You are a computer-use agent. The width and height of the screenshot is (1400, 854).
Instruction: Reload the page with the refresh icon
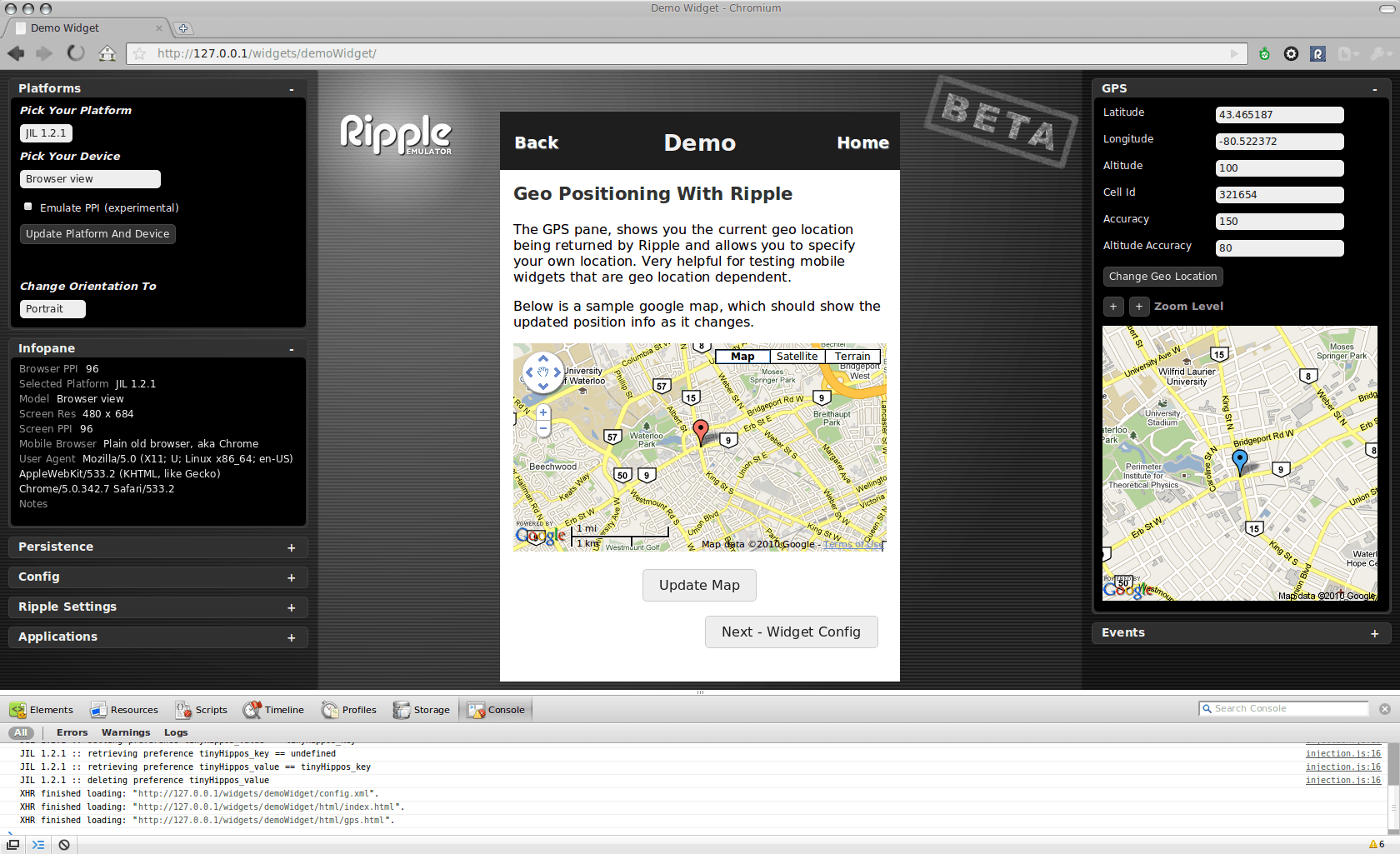point(76,53)
